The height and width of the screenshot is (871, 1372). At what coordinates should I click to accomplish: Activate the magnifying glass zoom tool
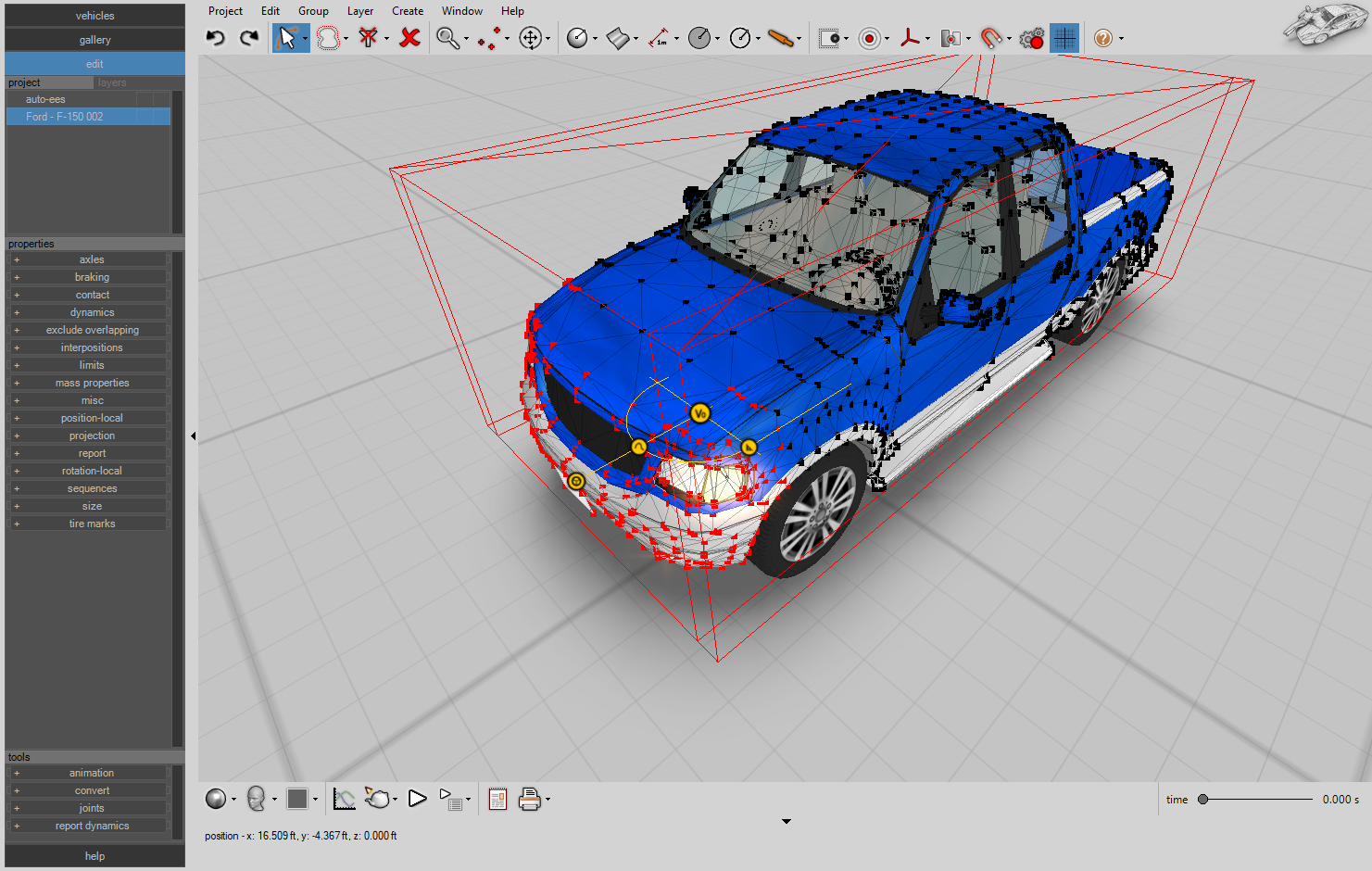pos(448,38)
